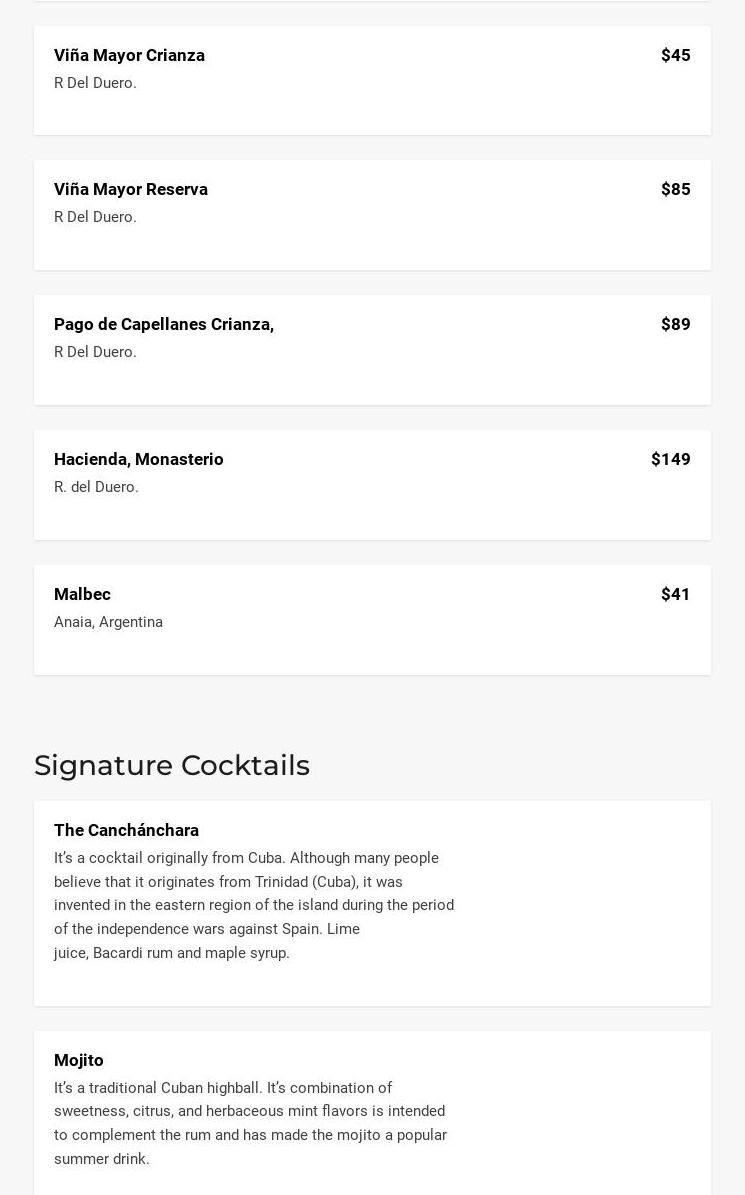Click the $45 price of Viña Mayor Crianza

pyautogui.click(x=675, y=56)
